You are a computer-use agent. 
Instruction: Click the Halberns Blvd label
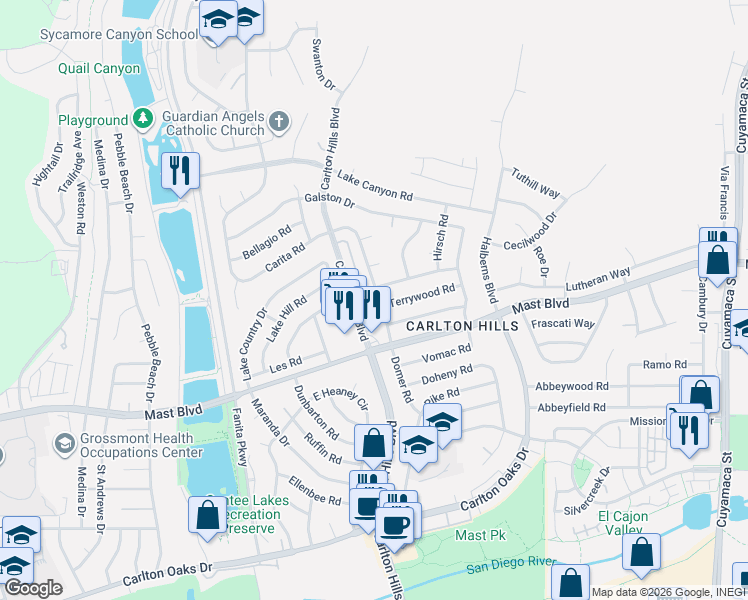(x=489, y=270)
